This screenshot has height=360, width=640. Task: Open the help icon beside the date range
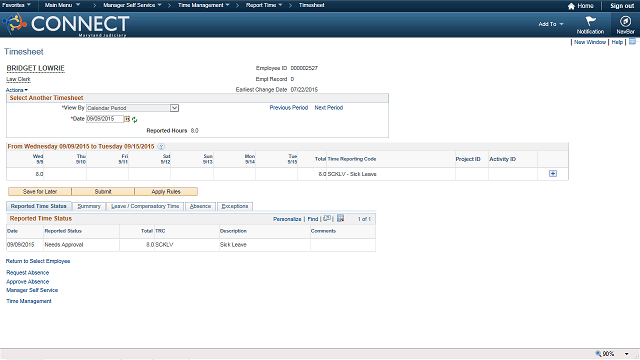161,147
